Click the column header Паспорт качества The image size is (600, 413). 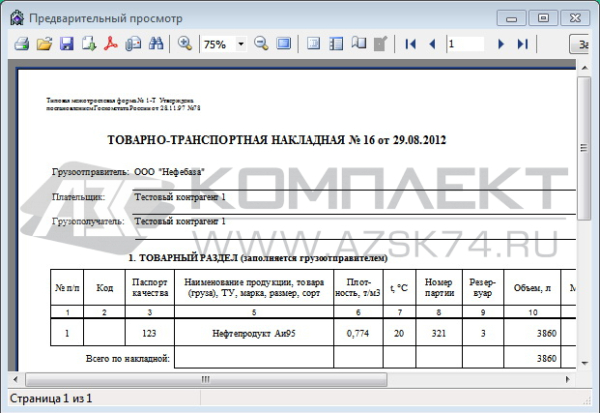point(150,287)
